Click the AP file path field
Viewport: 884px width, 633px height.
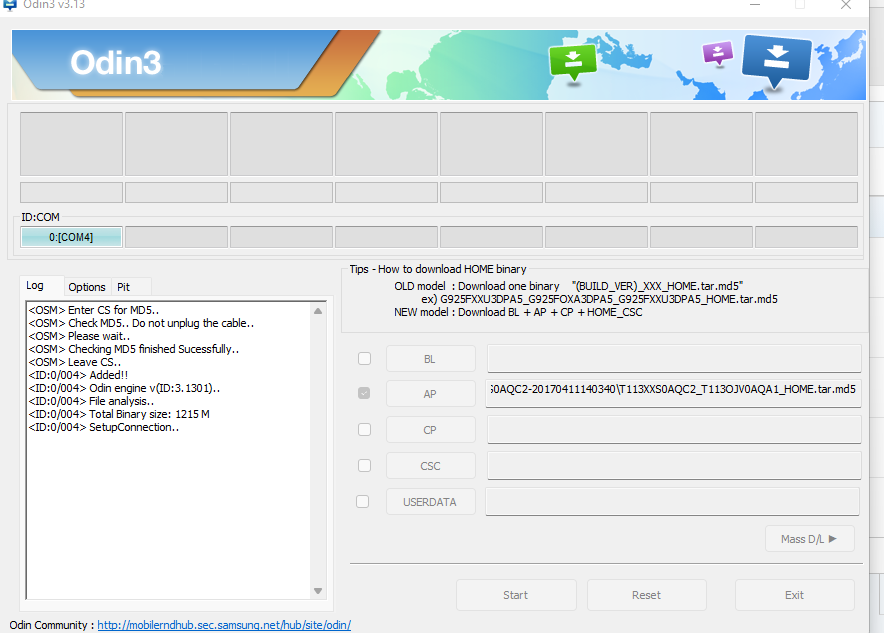point(673,393)
